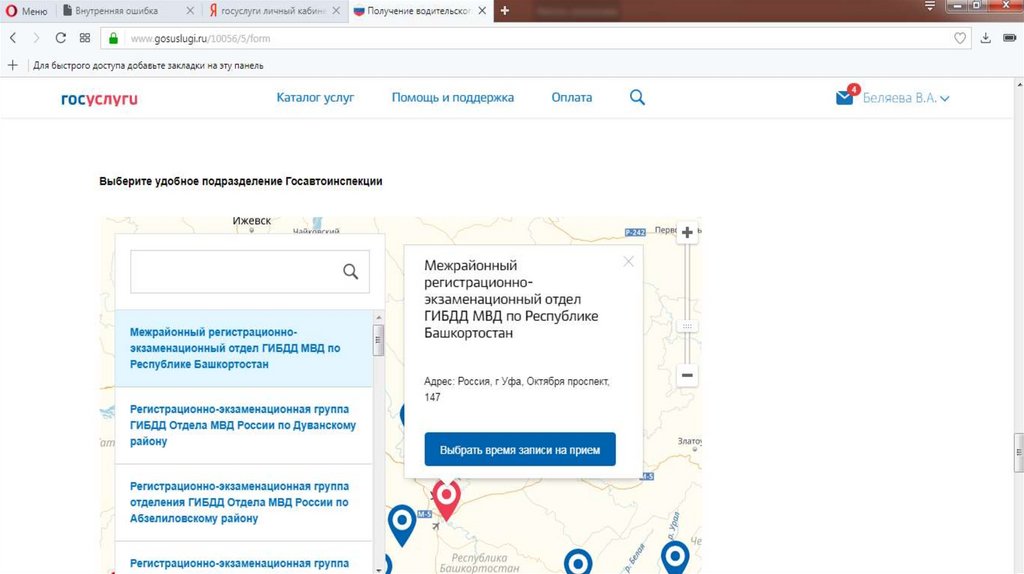Click the department search input field

point(235,271)
